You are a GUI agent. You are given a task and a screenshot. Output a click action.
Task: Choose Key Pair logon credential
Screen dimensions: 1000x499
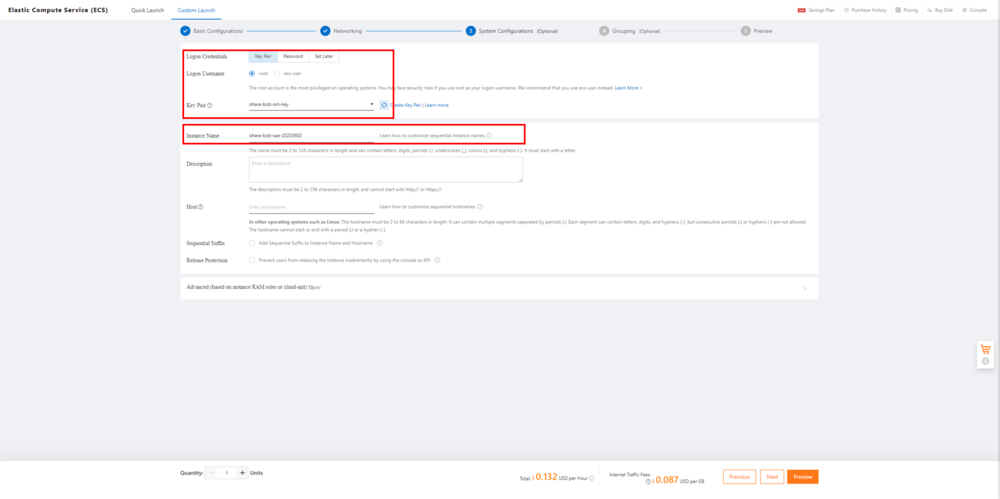click(x=263, y=57)
